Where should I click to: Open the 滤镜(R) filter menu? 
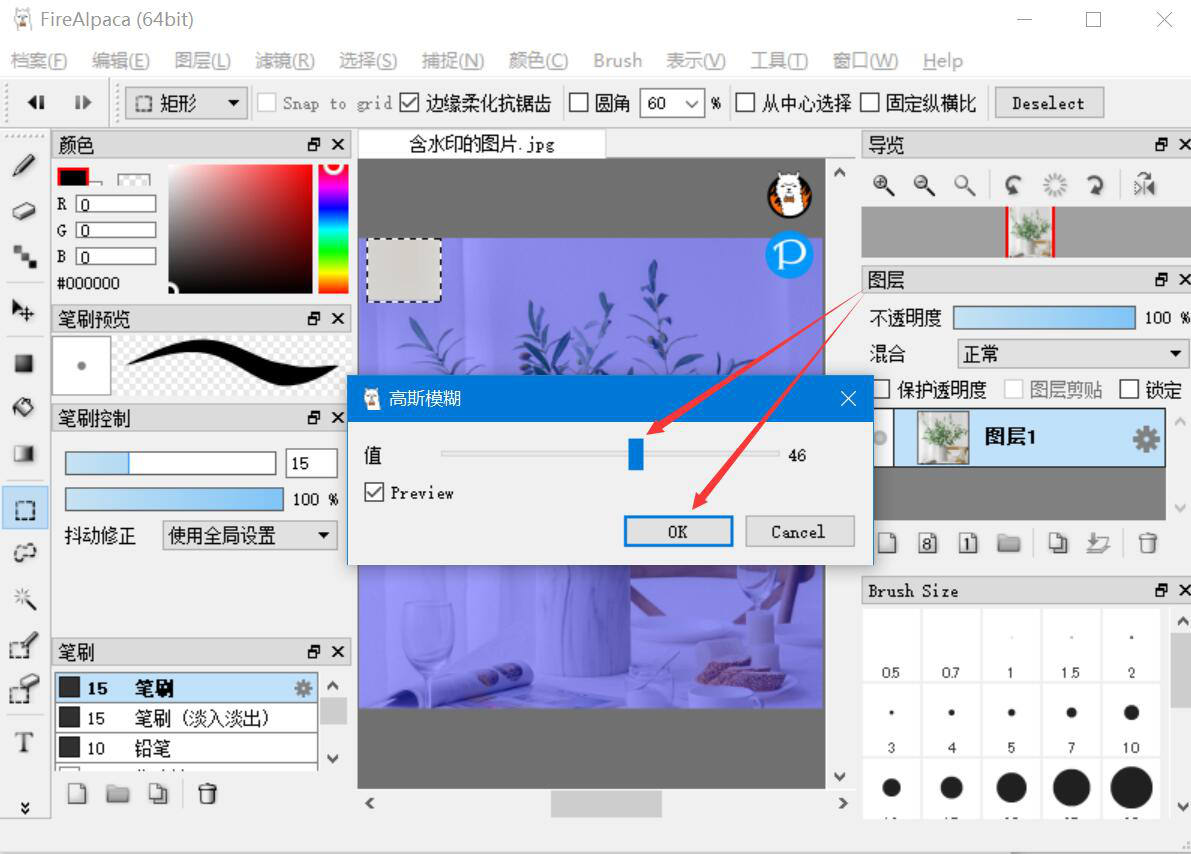[285, 61]
